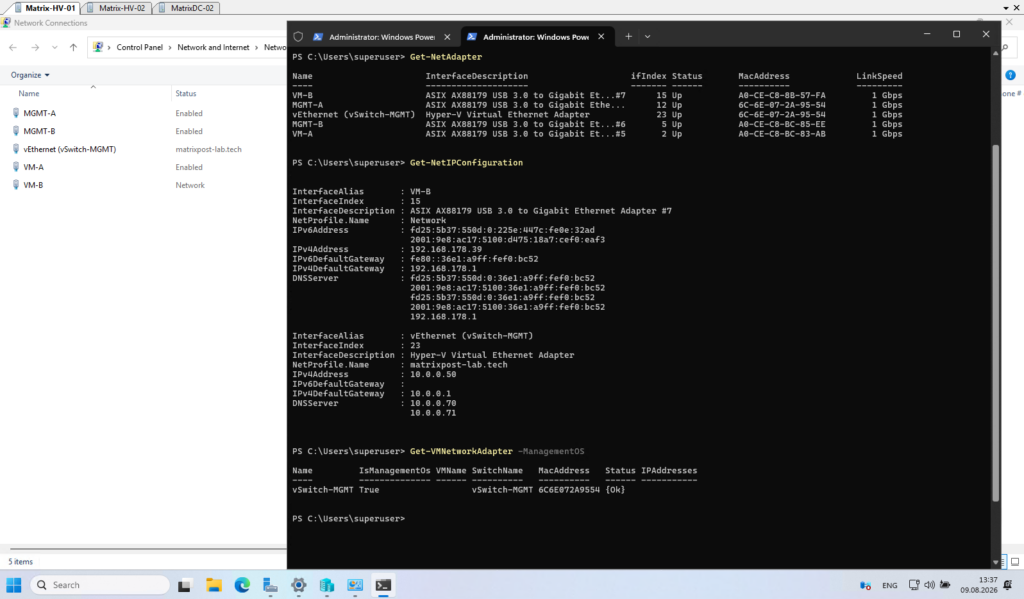The height and width of the screenshot is (599, 1024).
Task: Click the shield icon in terminal title bar
Action: click(298, 37)
